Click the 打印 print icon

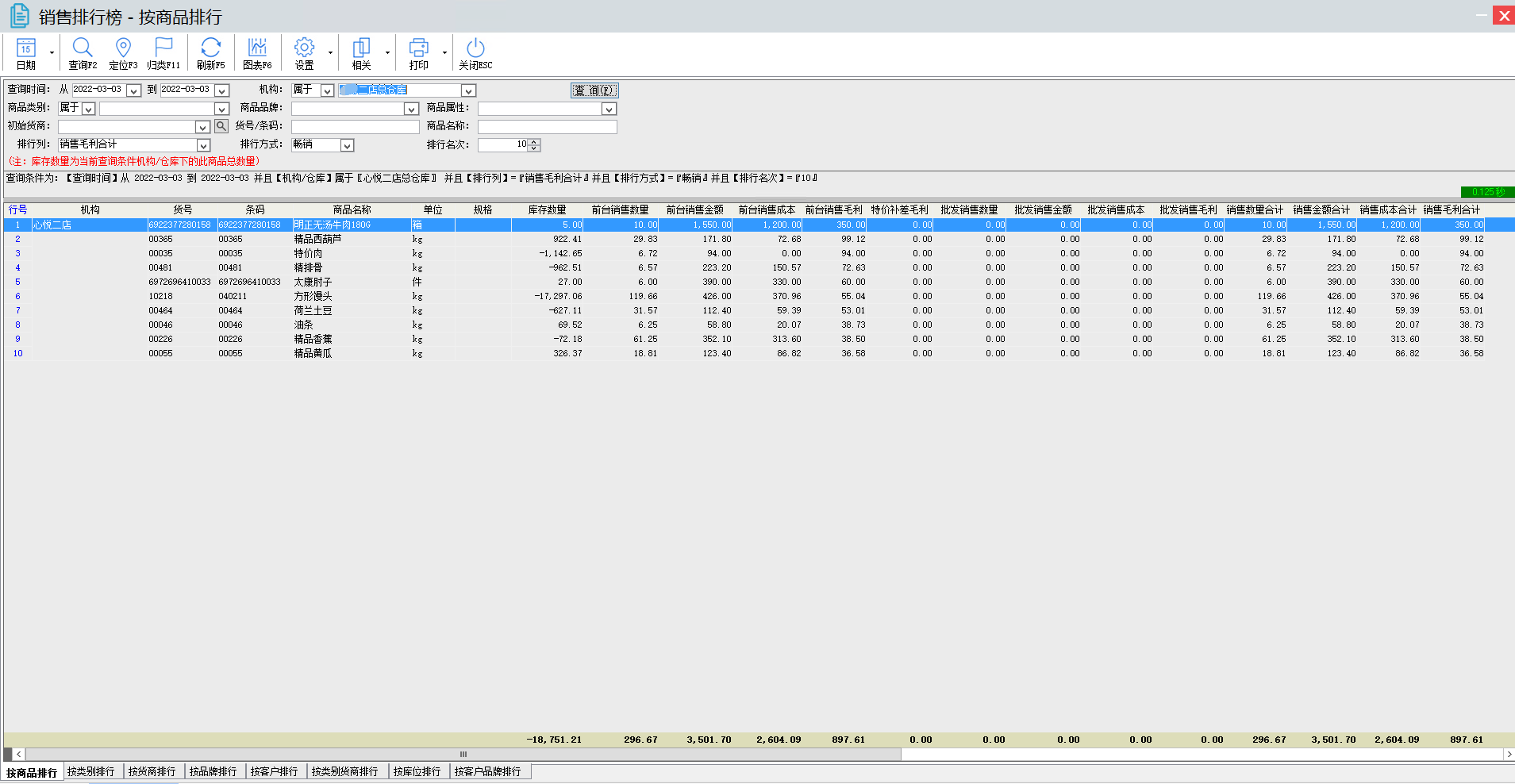tap(418, 53)
